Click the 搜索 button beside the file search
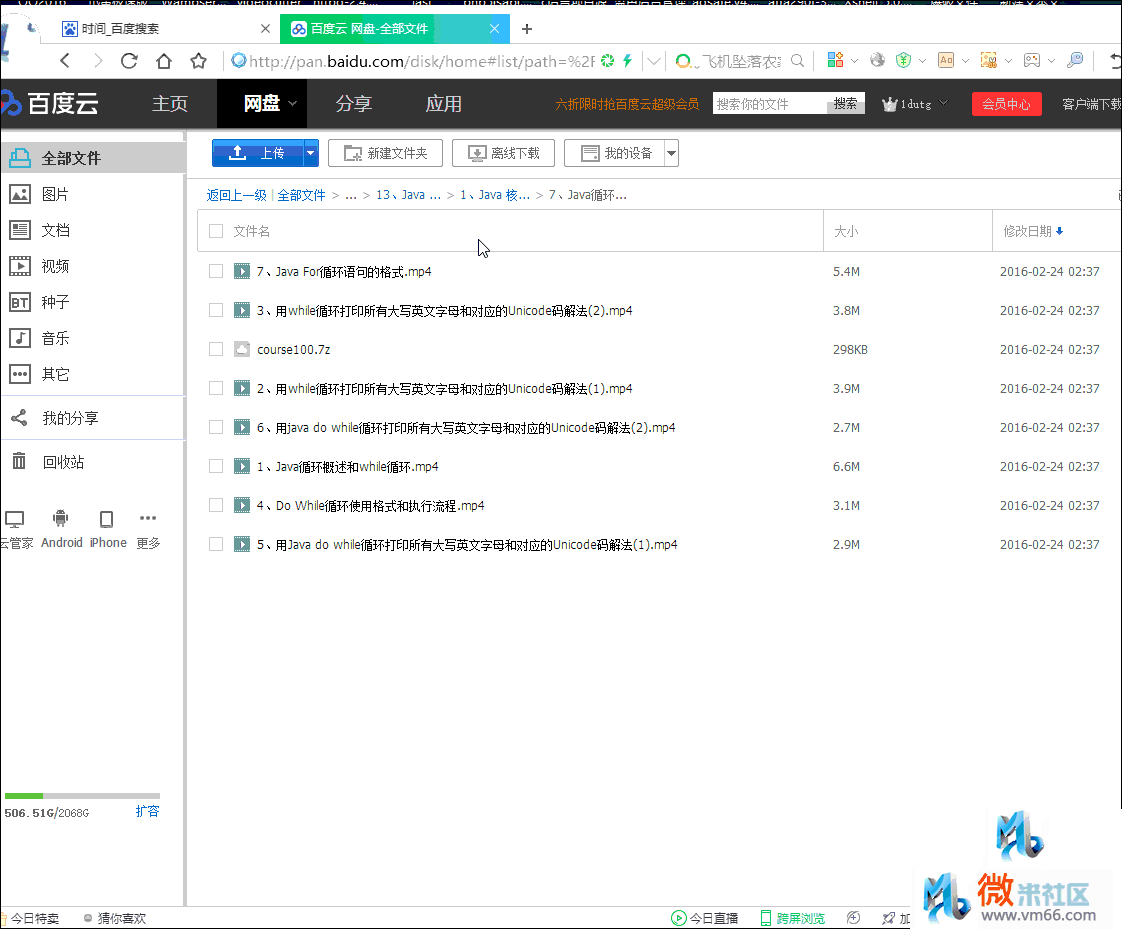The image size is (1122, 929). coord(845,104)
